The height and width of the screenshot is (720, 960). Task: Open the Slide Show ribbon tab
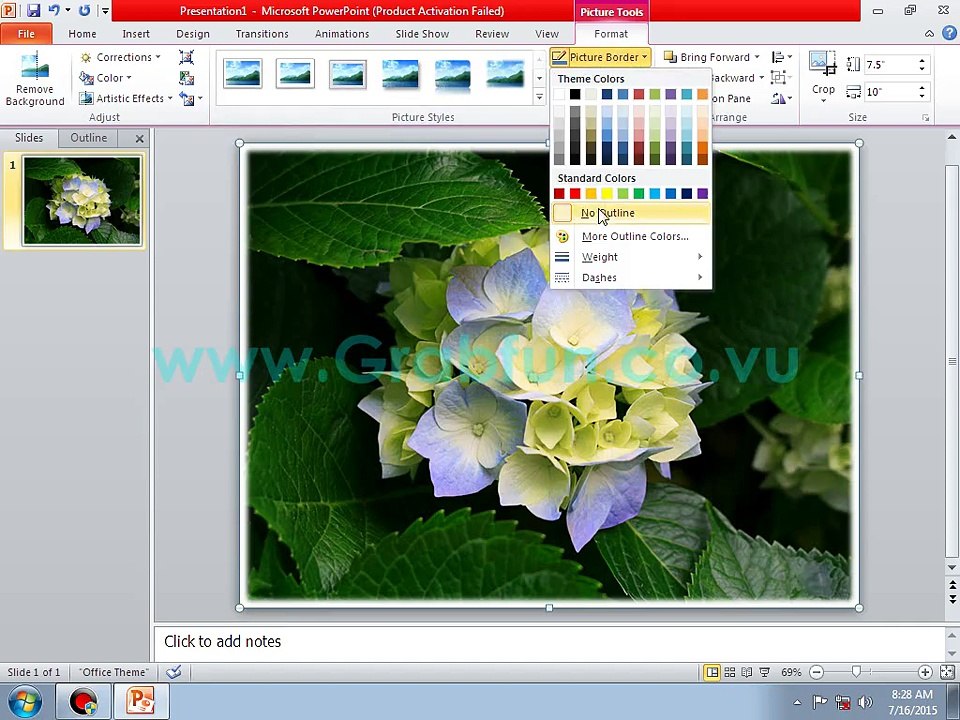422,34
